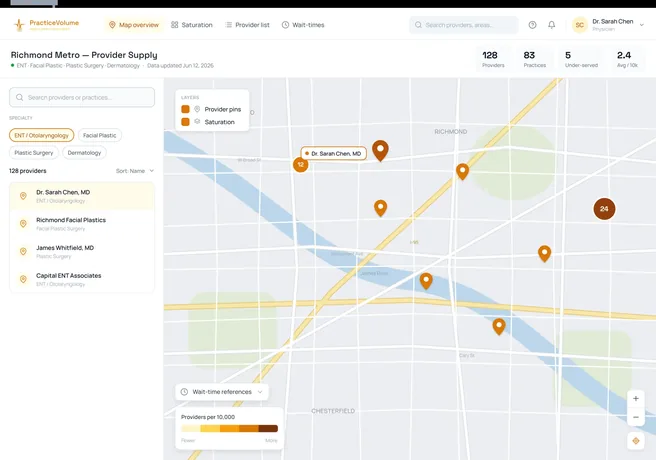This screenshot has height=460, width=656.
Task: Click the SC user avatar
Action: point(579,25)
